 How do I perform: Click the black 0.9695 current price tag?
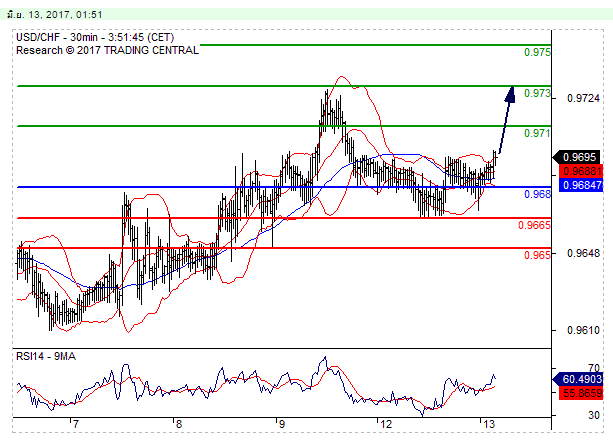click(x=578, y=157)
